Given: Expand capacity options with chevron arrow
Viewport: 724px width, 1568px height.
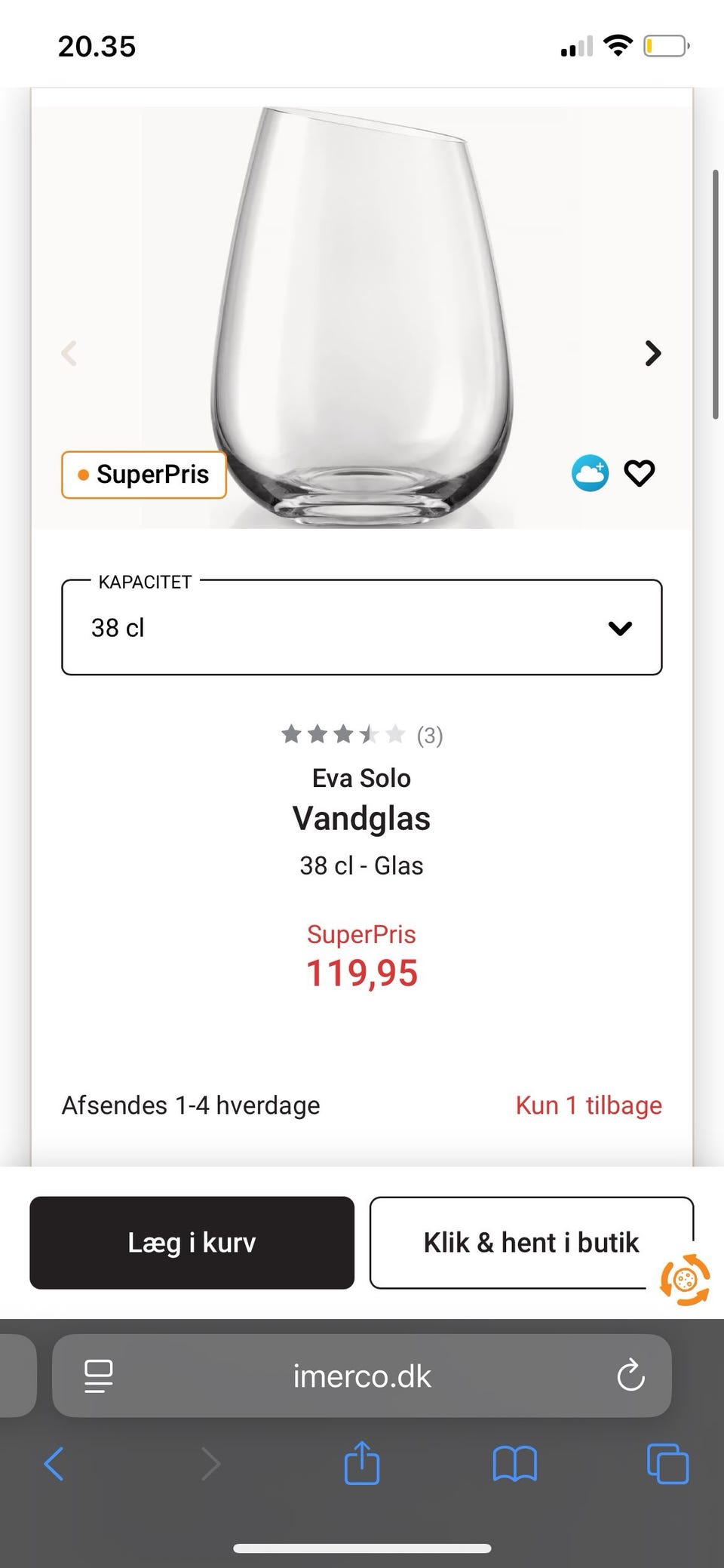Looking at the screenshot, I should pos(620,628).
